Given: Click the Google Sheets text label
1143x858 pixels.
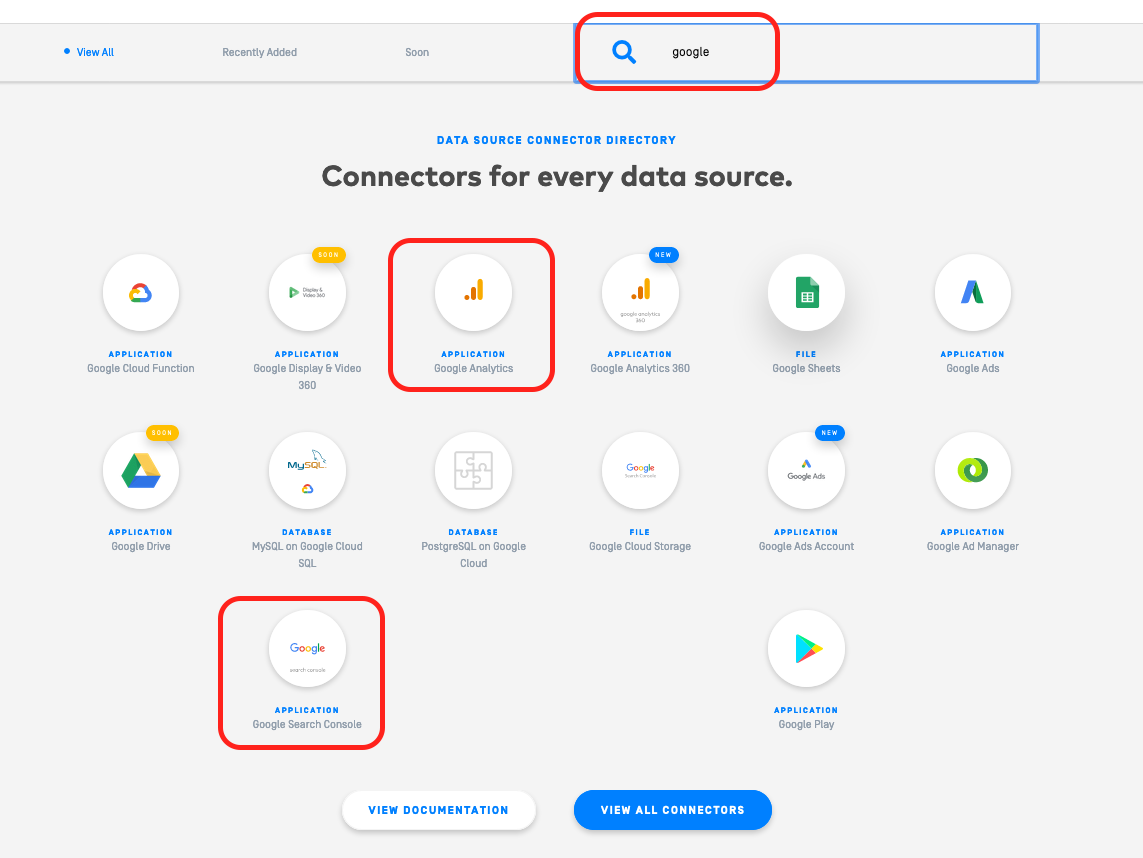Looking at the screenshot, I should click(806, 368).
